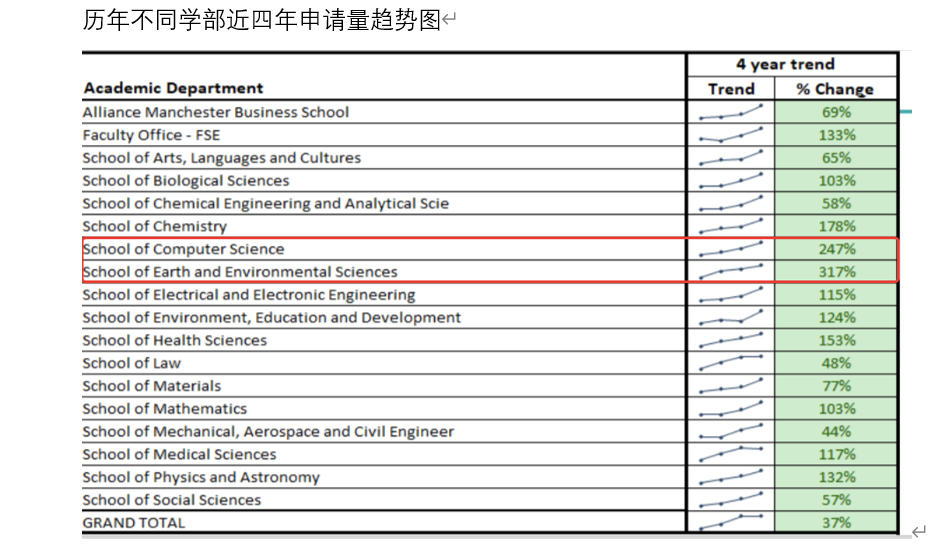
Task: Select 'School of Materials' row label
Action: 151,386
